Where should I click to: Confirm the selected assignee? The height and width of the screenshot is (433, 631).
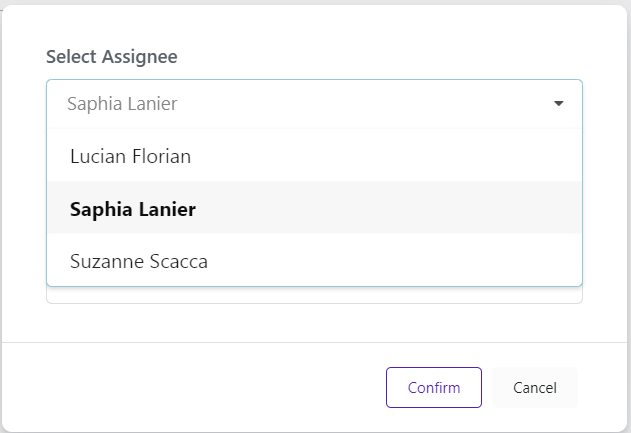[434, 388]
